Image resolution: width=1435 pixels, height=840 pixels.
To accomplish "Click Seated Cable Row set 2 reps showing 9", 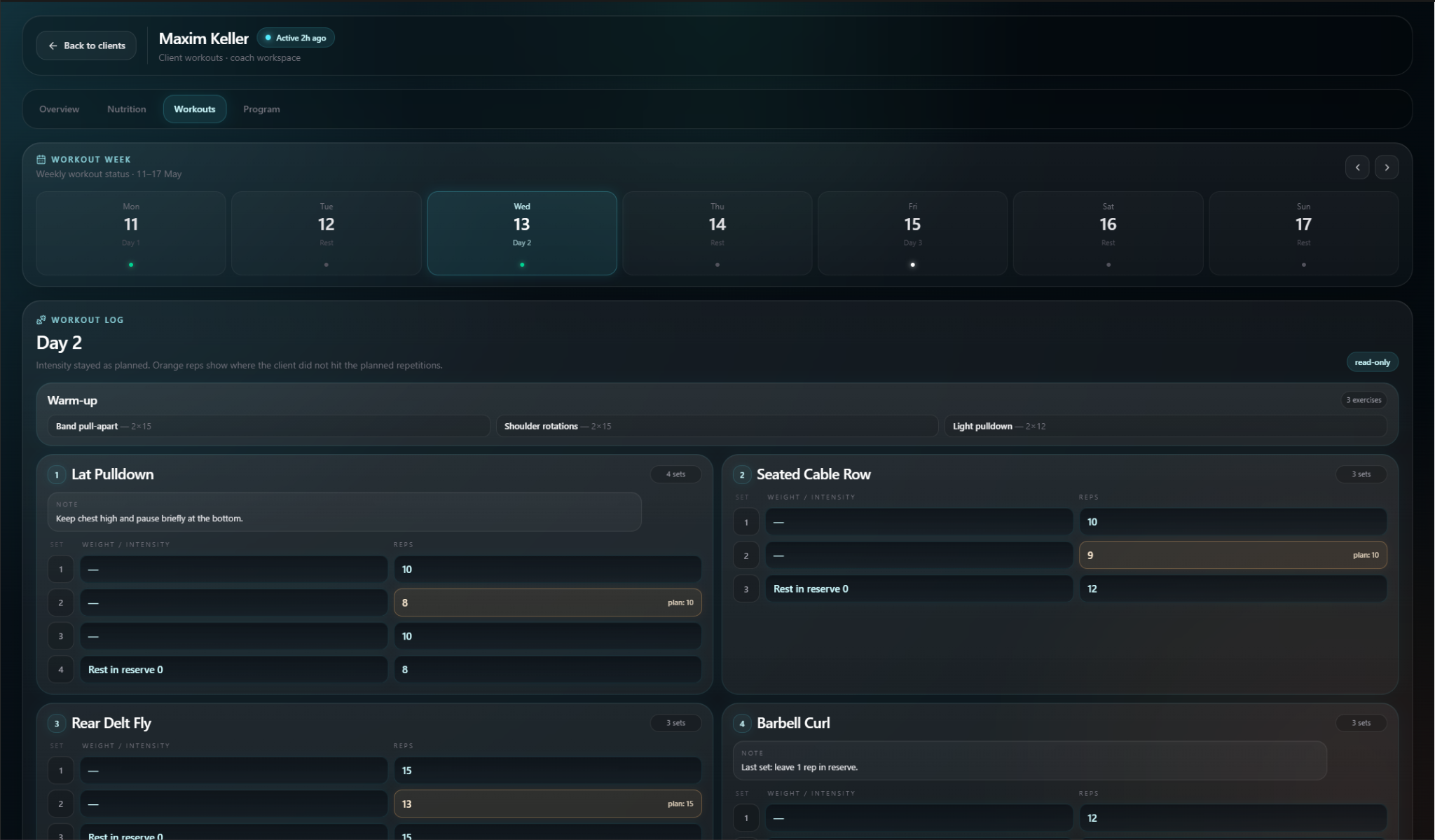I will pos(1233,556).
